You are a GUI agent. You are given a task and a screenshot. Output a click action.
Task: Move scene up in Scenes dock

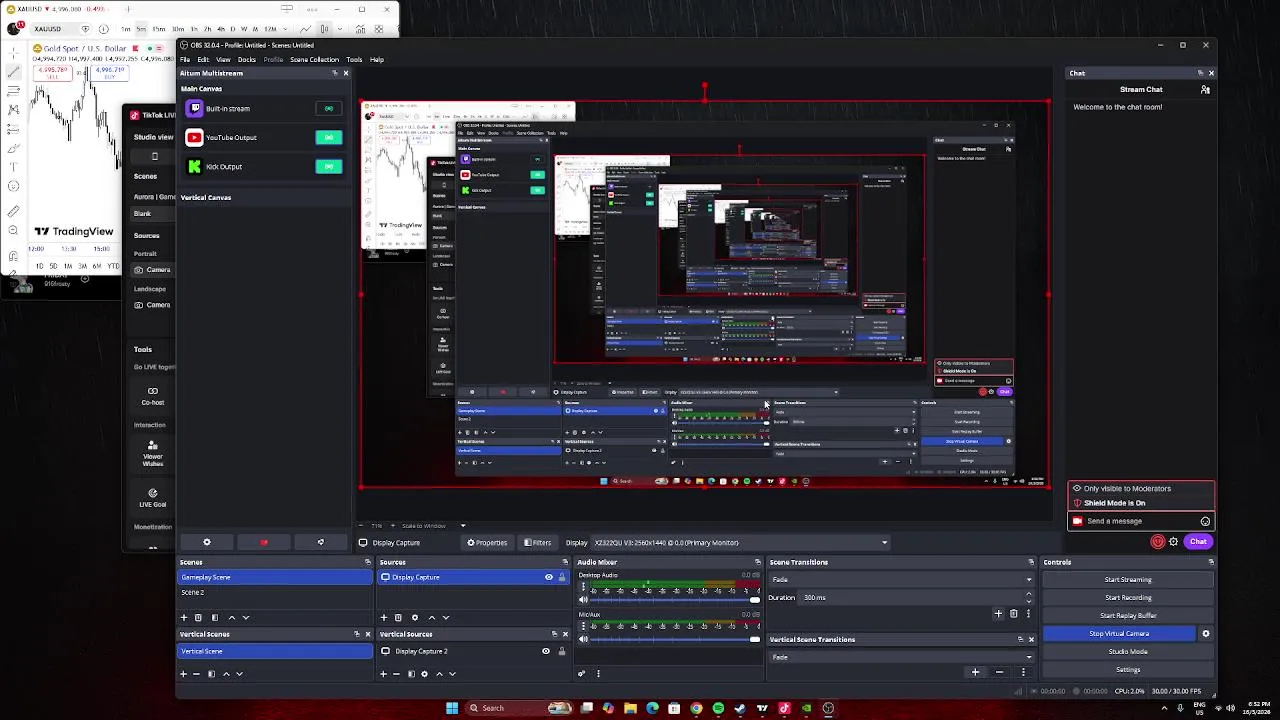(232, 617)
